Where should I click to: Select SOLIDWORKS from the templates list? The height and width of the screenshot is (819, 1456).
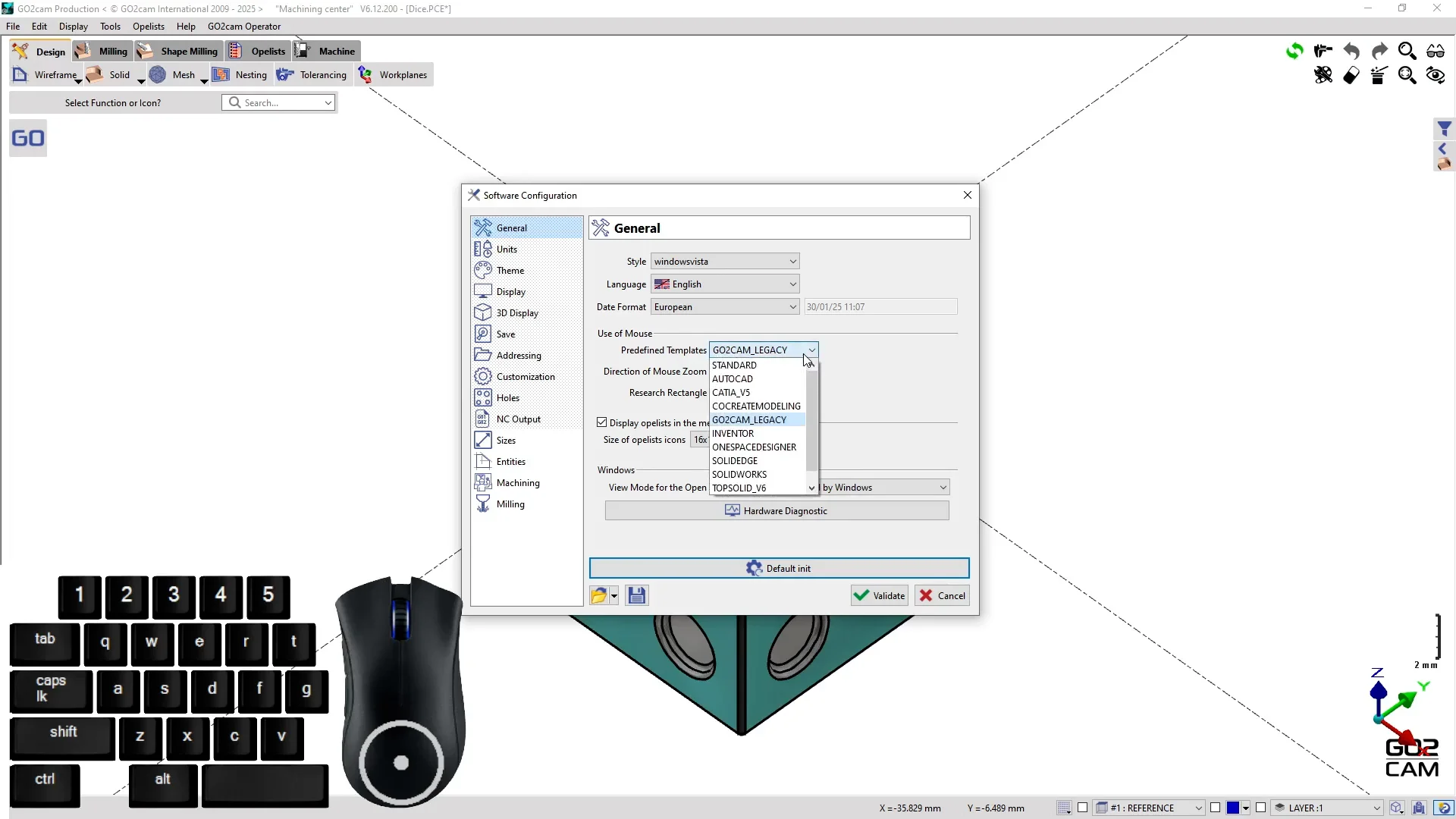point(739,475)
